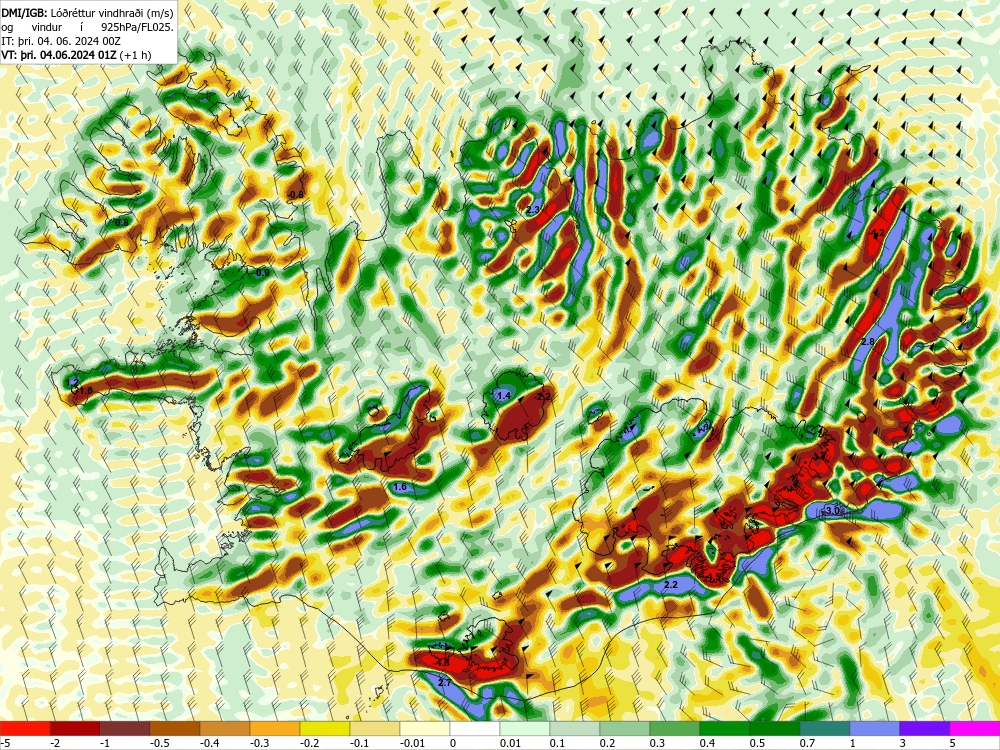This screenshot has width=1000, height=750.
Task: Select the teal legend swatch between 0.7 and 1
Action: pos(825,728)
